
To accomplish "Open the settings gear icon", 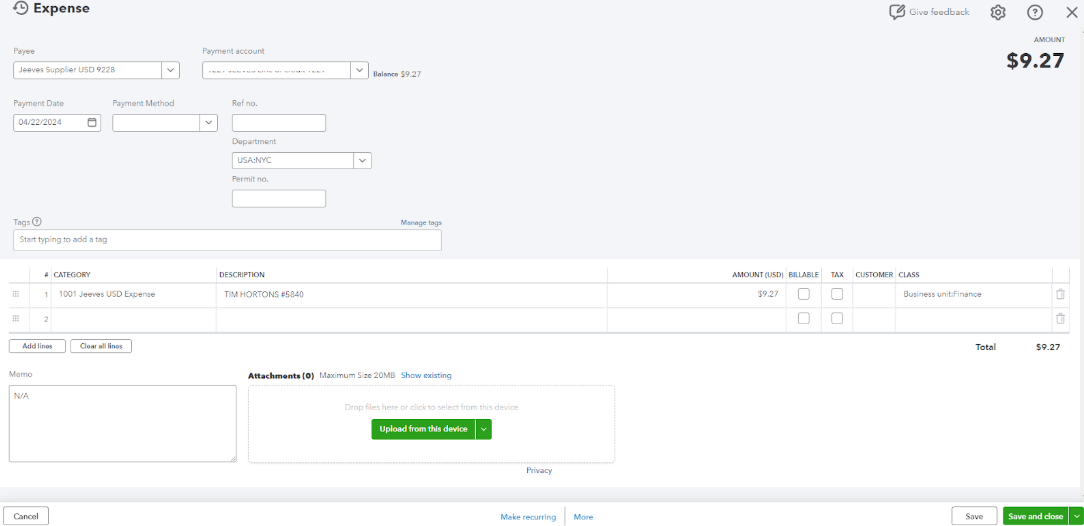I will pos(997,12).
